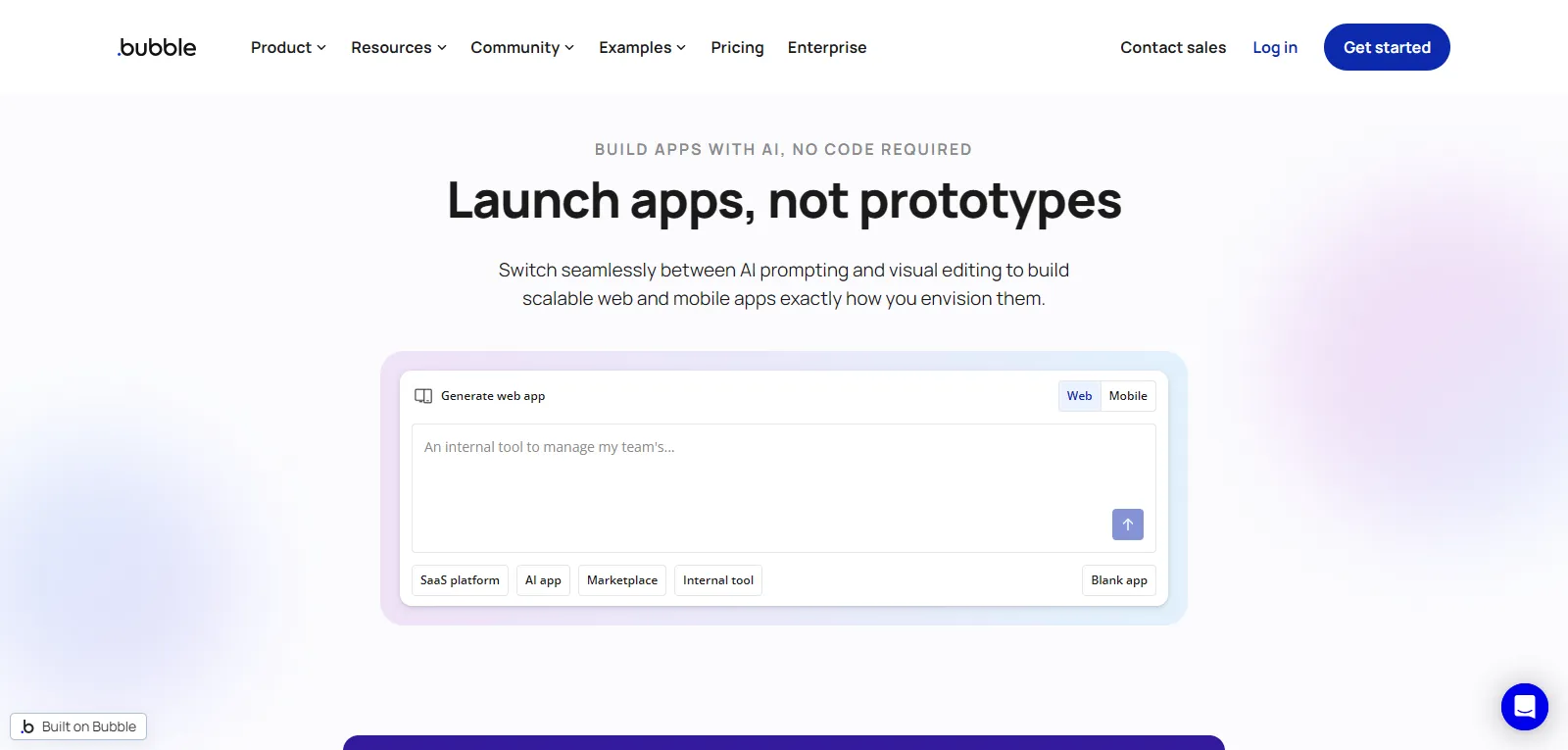1568x750 pixels.
Task: Expand the Community dropdown menu
Action: [x=522, y=47]
